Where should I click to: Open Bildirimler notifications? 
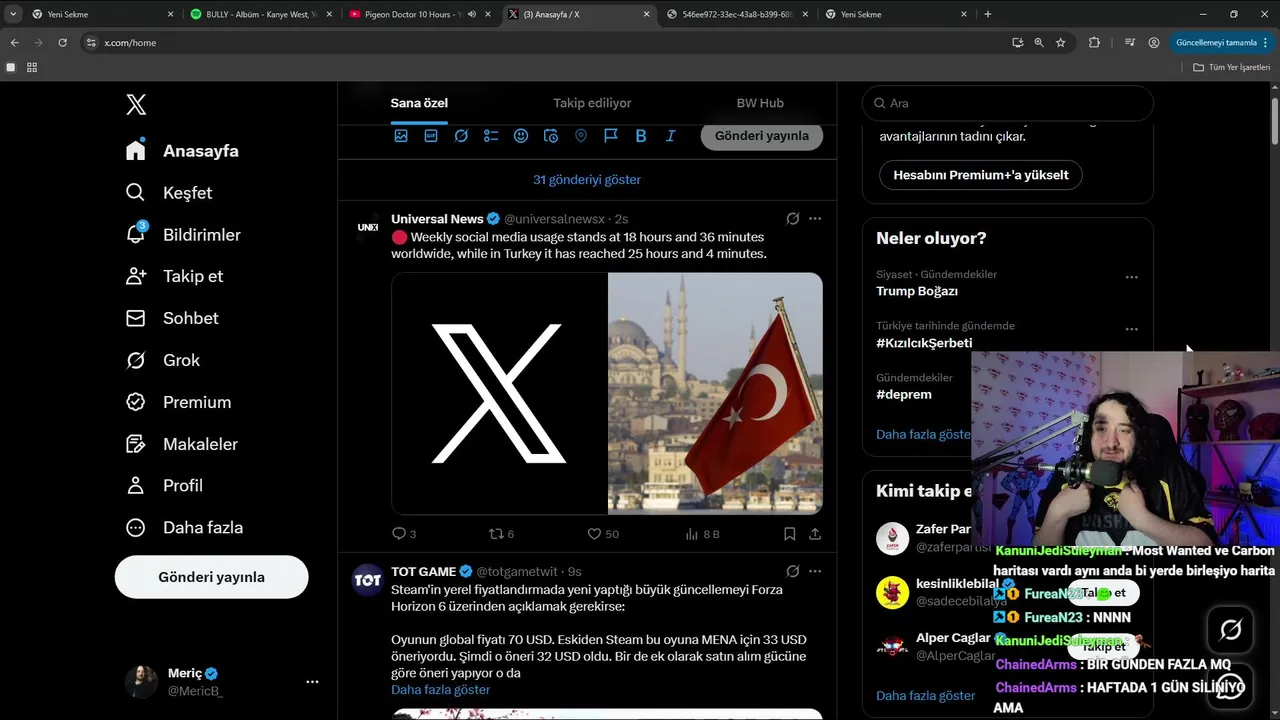(182, 235)
